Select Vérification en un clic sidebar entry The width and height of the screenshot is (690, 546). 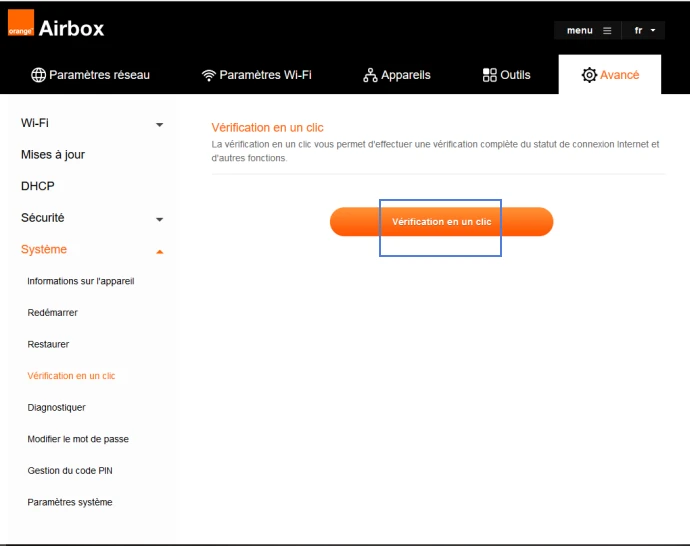[x=71, y=376]
